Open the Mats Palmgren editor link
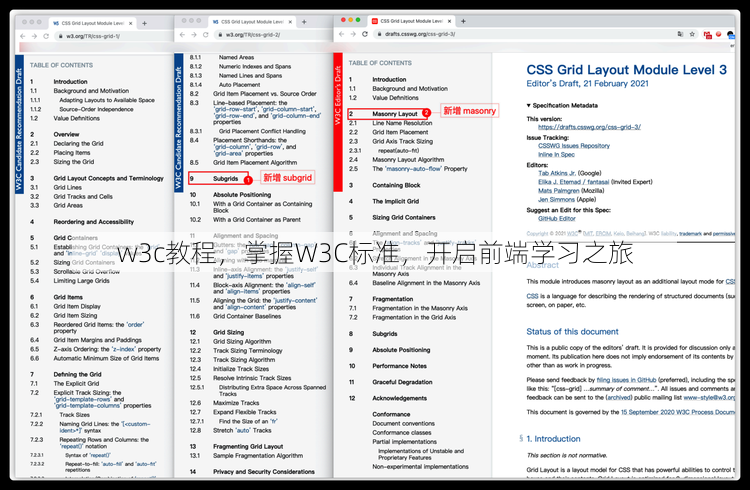This screenshot has width=750, height=490. pos(559,191)
